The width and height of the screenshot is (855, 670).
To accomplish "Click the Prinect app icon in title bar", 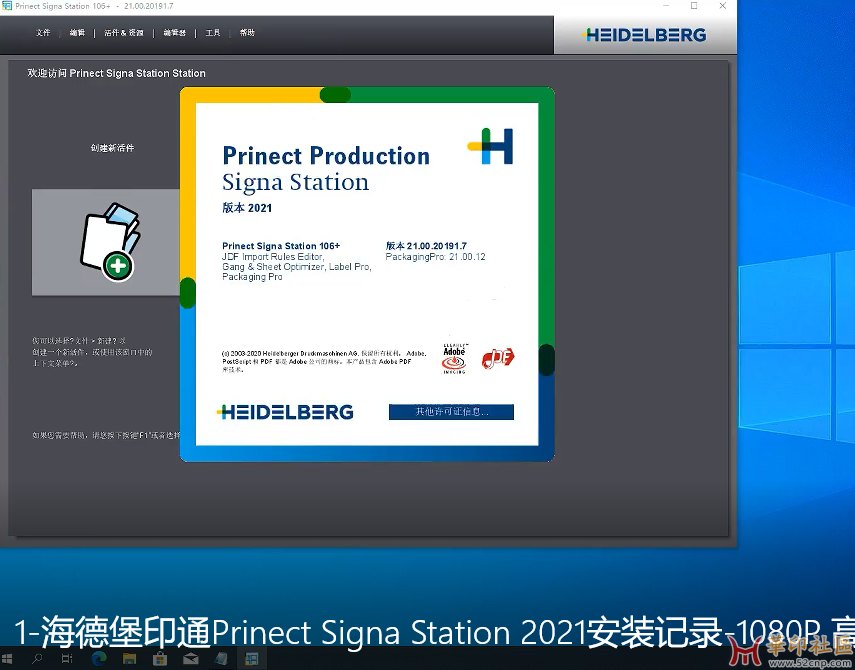I will (7, 6).
